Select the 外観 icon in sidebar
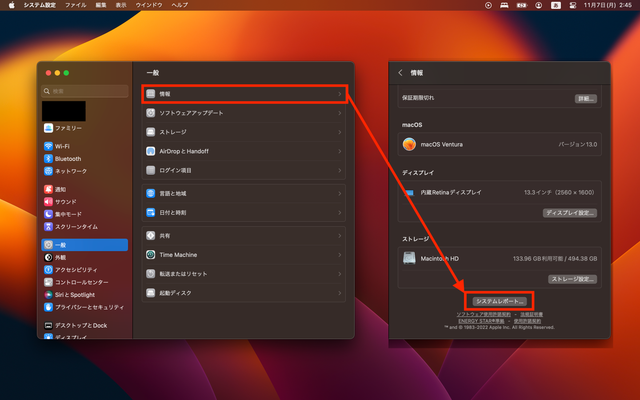Image resolution: width=640 pixels, height=400 pixels. (48, 257)
